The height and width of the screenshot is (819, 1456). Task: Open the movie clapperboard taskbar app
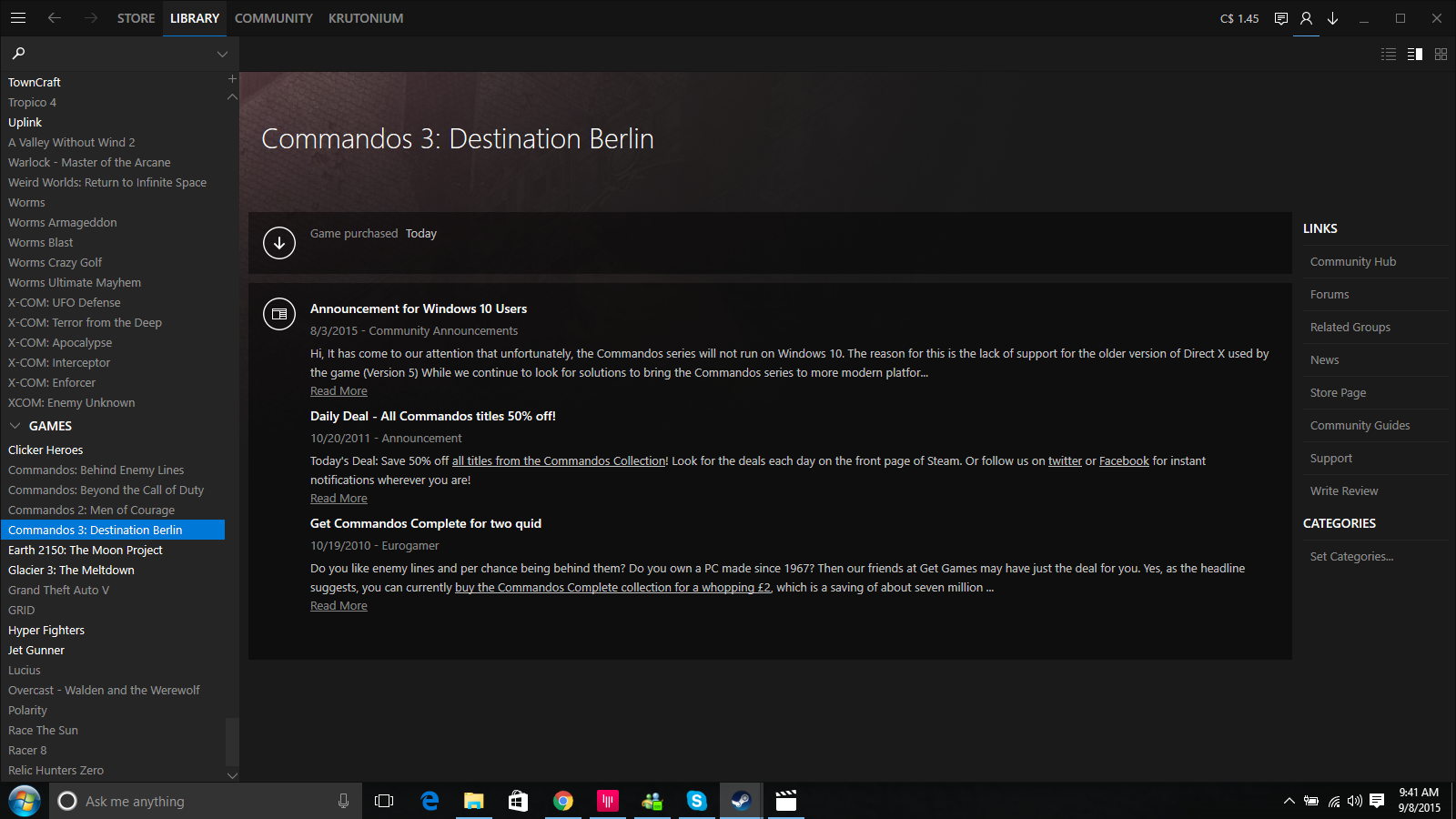click(786, 801)
